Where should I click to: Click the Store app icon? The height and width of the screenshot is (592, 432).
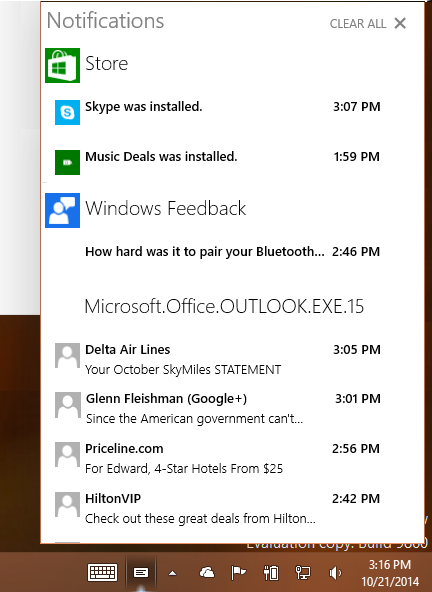pyautogui.click(x=62, y=65)
